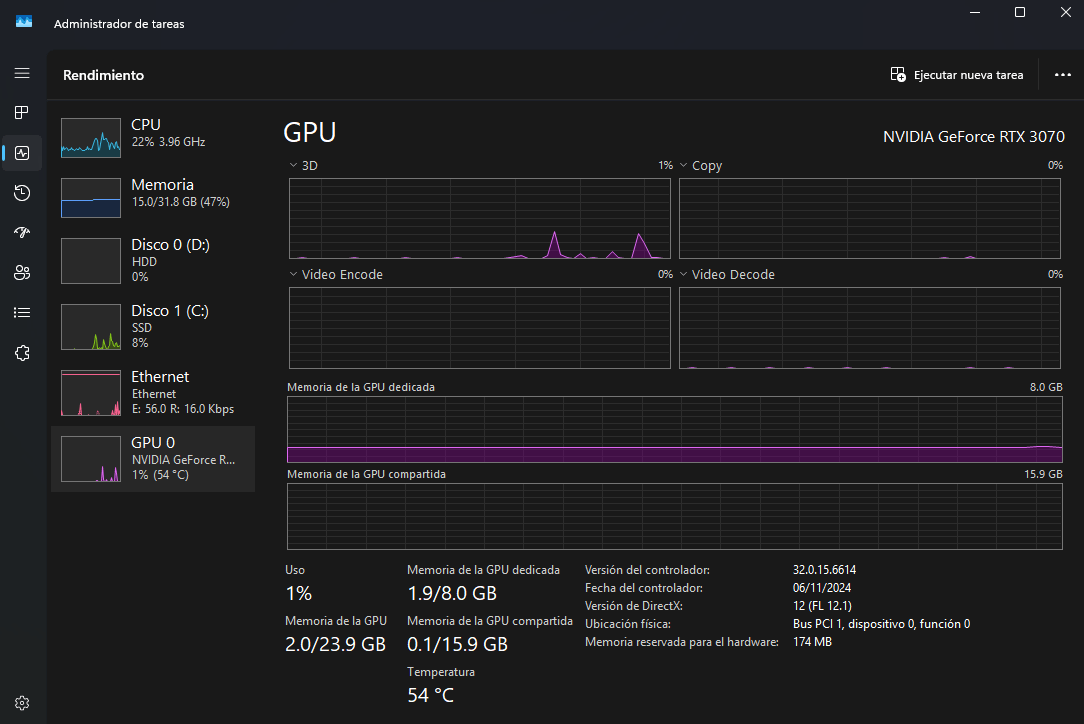Select Memoria in the performance list
This screenshot has width=1084, height=724.
153,198
